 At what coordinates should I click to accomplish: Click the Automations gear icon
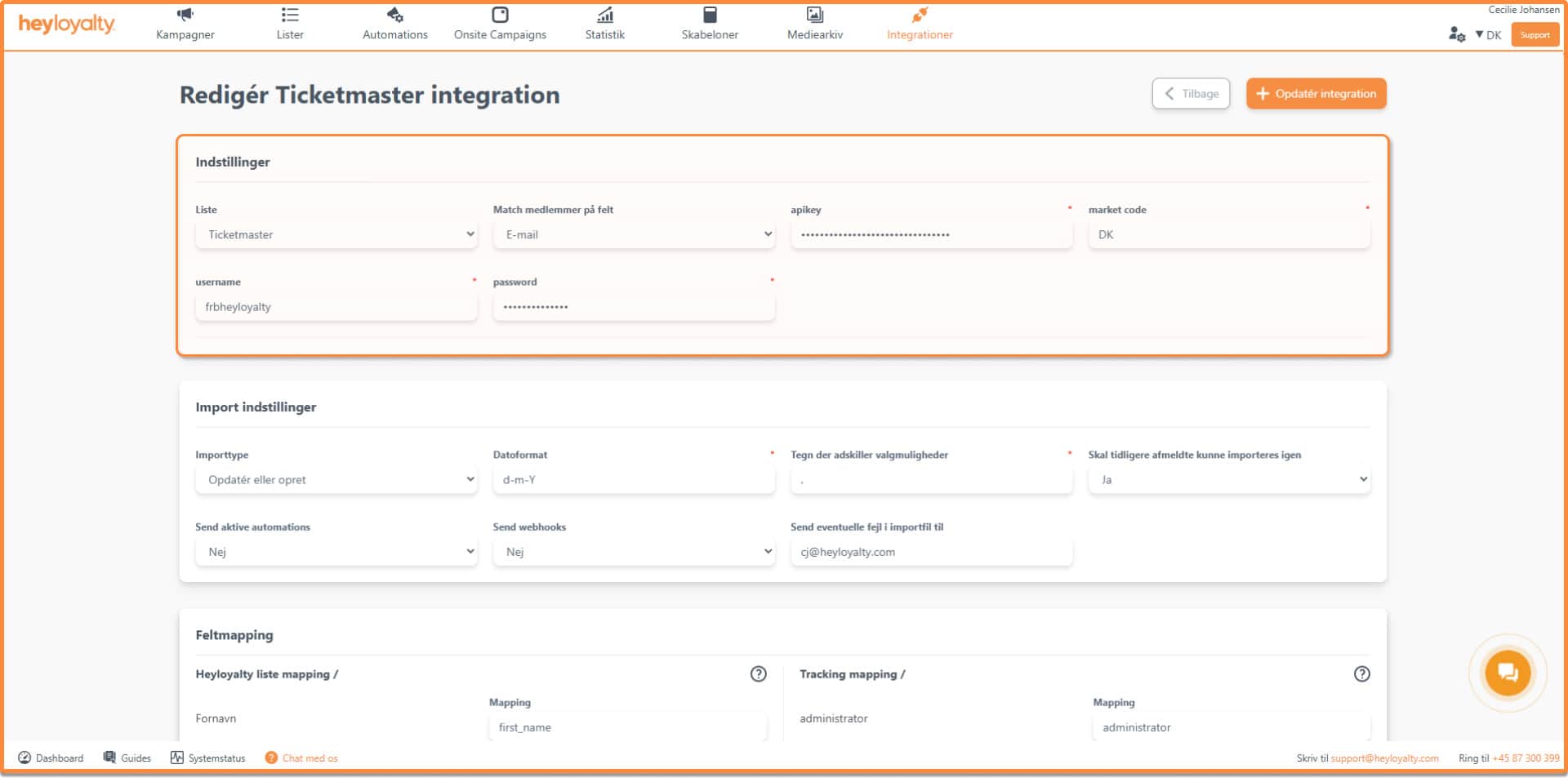point(394,15)
